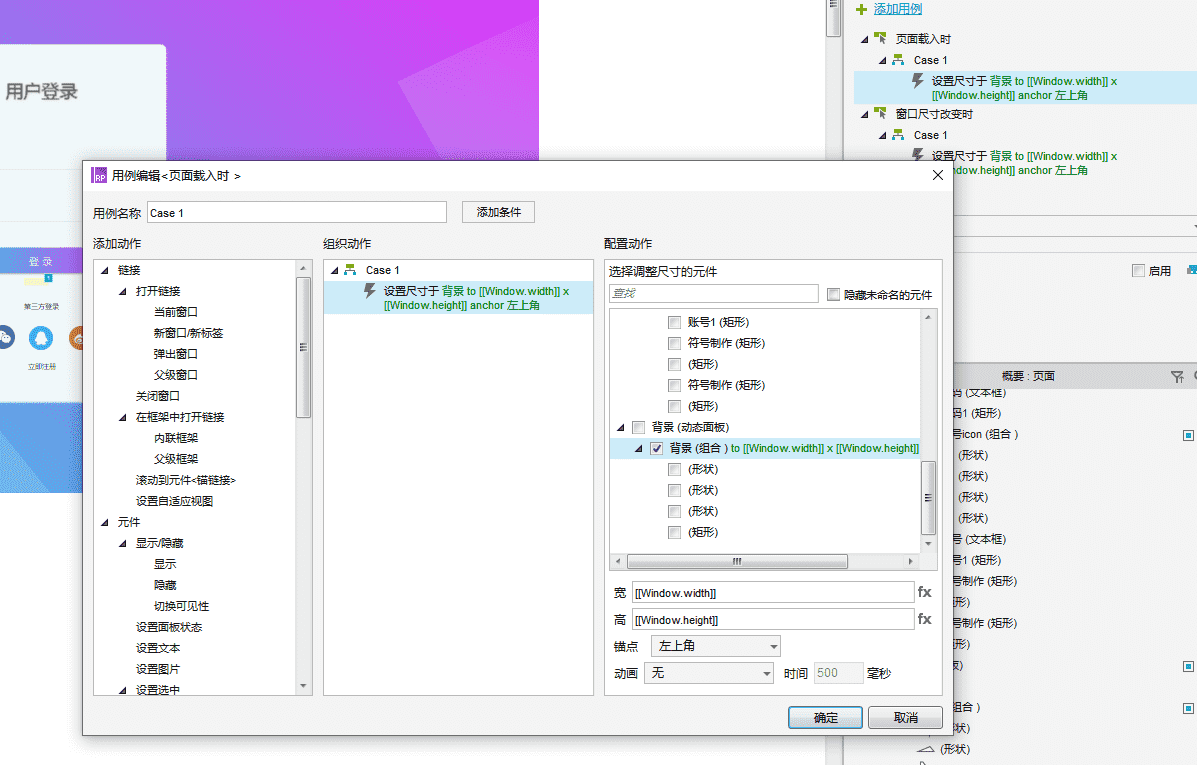
Task: Collapse the 打开链接 tree node
Action: click(124, 291)
